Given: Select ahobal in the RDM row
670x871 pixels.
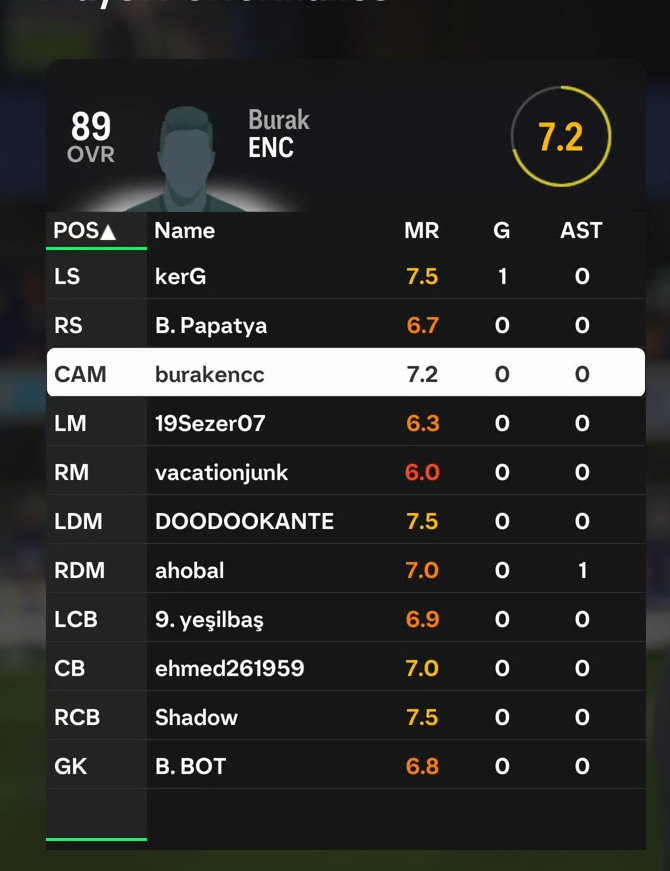Looking at the screenshot, I should [189, 570].
